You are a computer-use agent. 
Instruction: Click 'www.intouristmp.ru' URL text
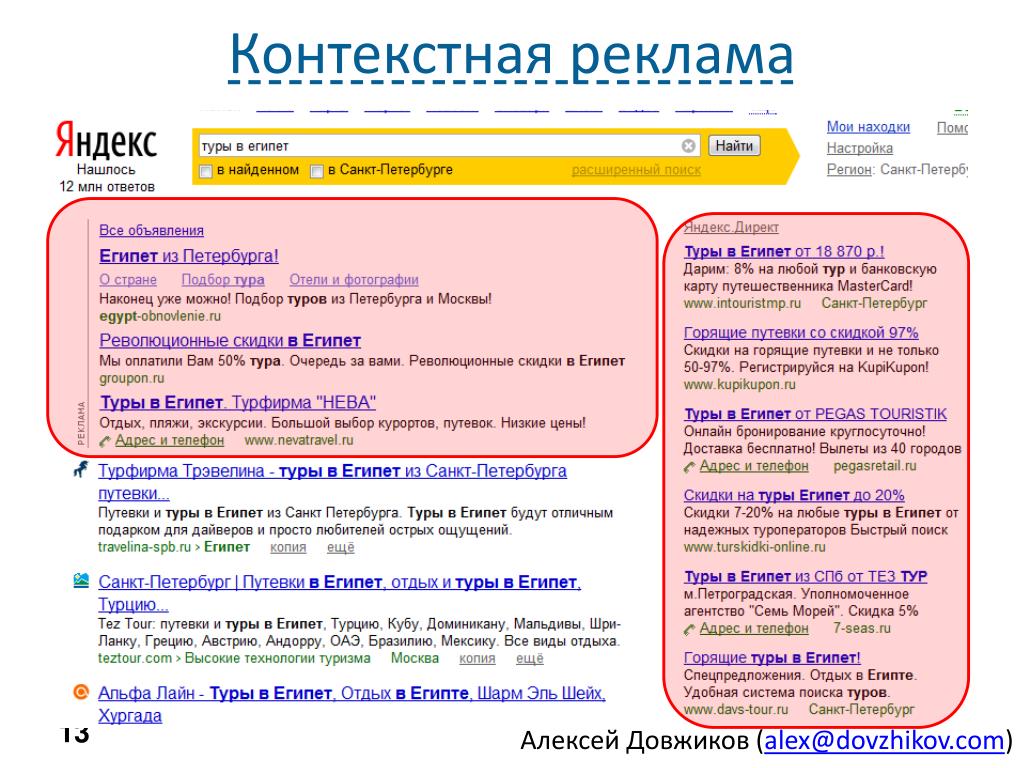742,304
